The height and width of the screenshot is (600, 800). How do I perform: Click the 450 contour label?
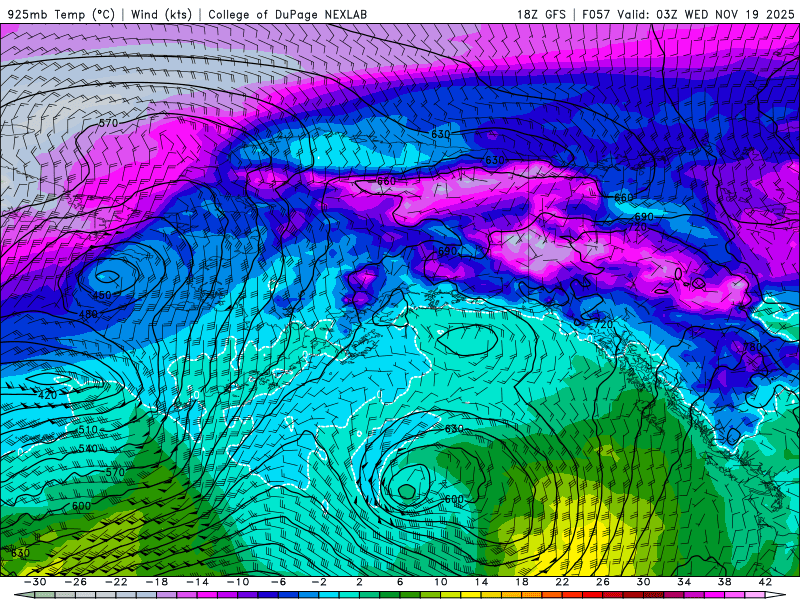click(102, 295)
